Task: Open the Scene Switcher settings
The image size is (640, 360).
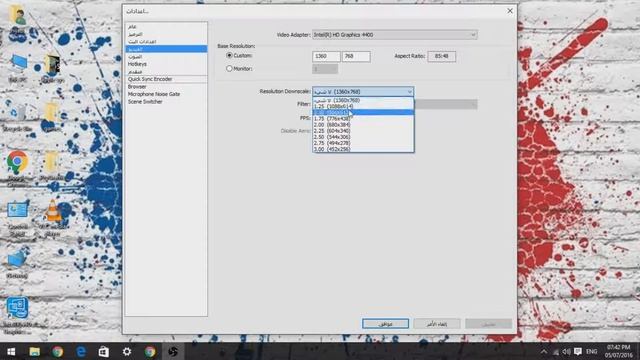Action: coord(166,102)
